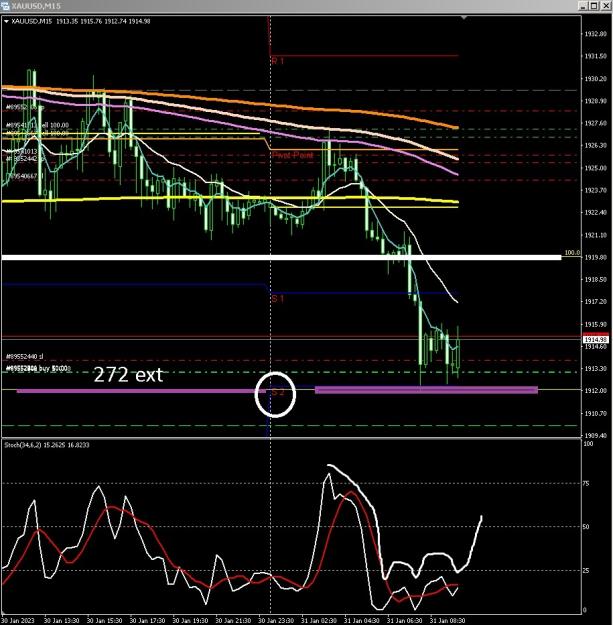Click the chart shift triangle marker at top
This screenshot has width=613, height=625.
[464, 18]
